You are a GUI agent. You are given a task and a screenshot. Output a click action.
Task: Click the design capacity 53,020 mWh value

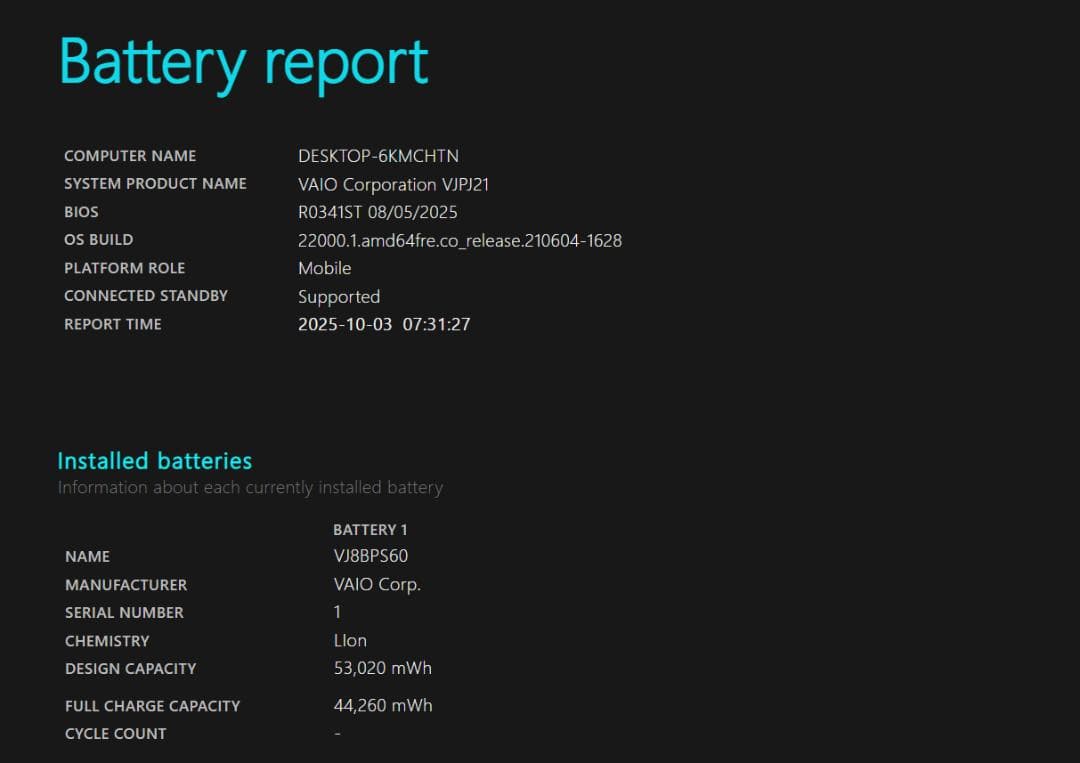[x=382, y=668]
